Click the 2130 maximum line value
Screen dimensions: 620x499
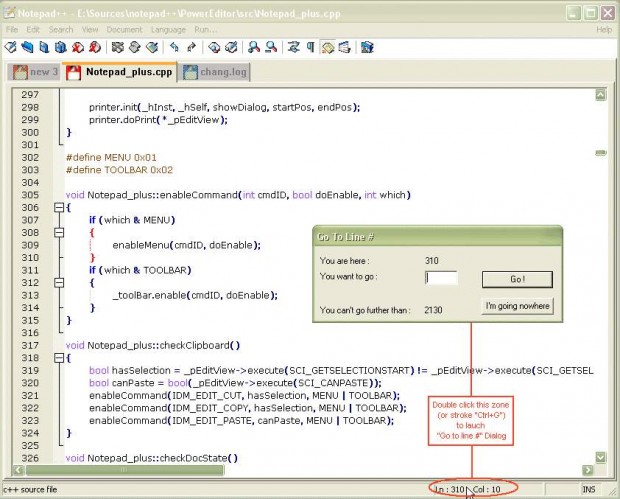click(433, 310)
